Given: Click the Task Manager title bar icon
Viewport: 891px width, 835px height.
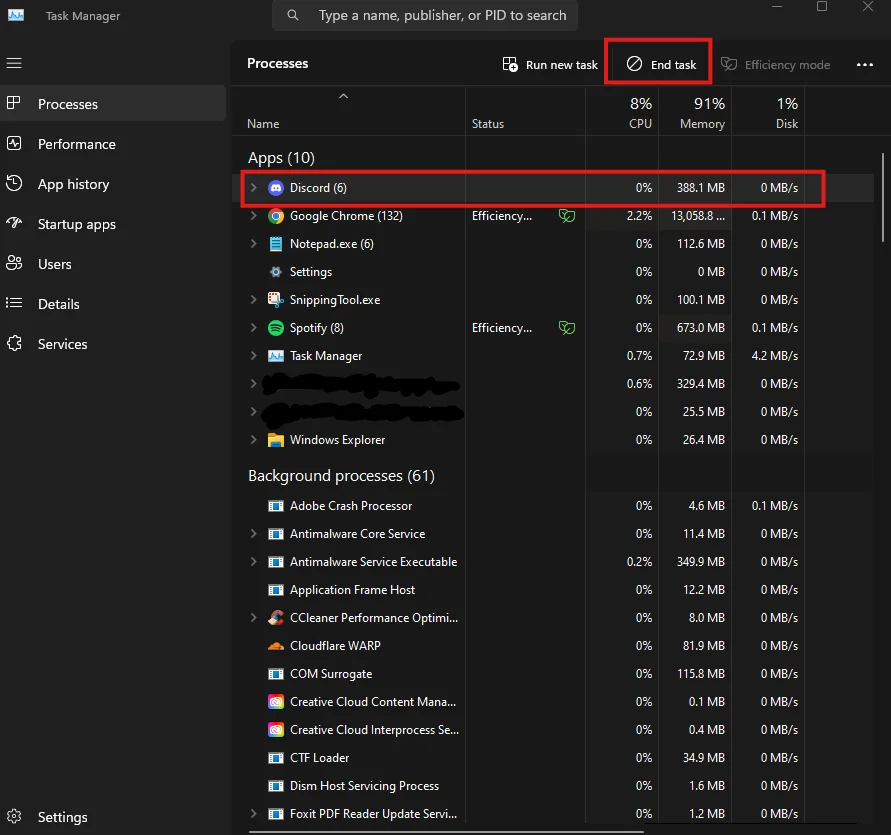Looking at the screenshot, I should click(x=16, y=15).
